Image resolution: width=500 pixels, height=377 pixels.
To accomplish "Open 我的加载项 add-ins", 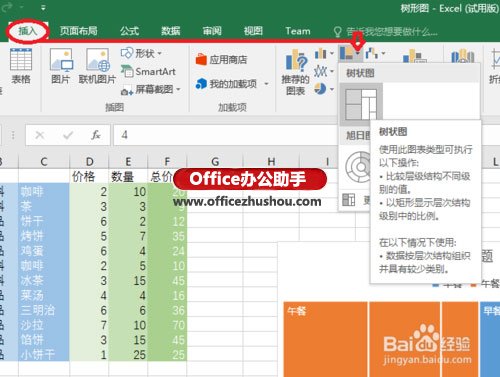I will (x=227, y=84).
